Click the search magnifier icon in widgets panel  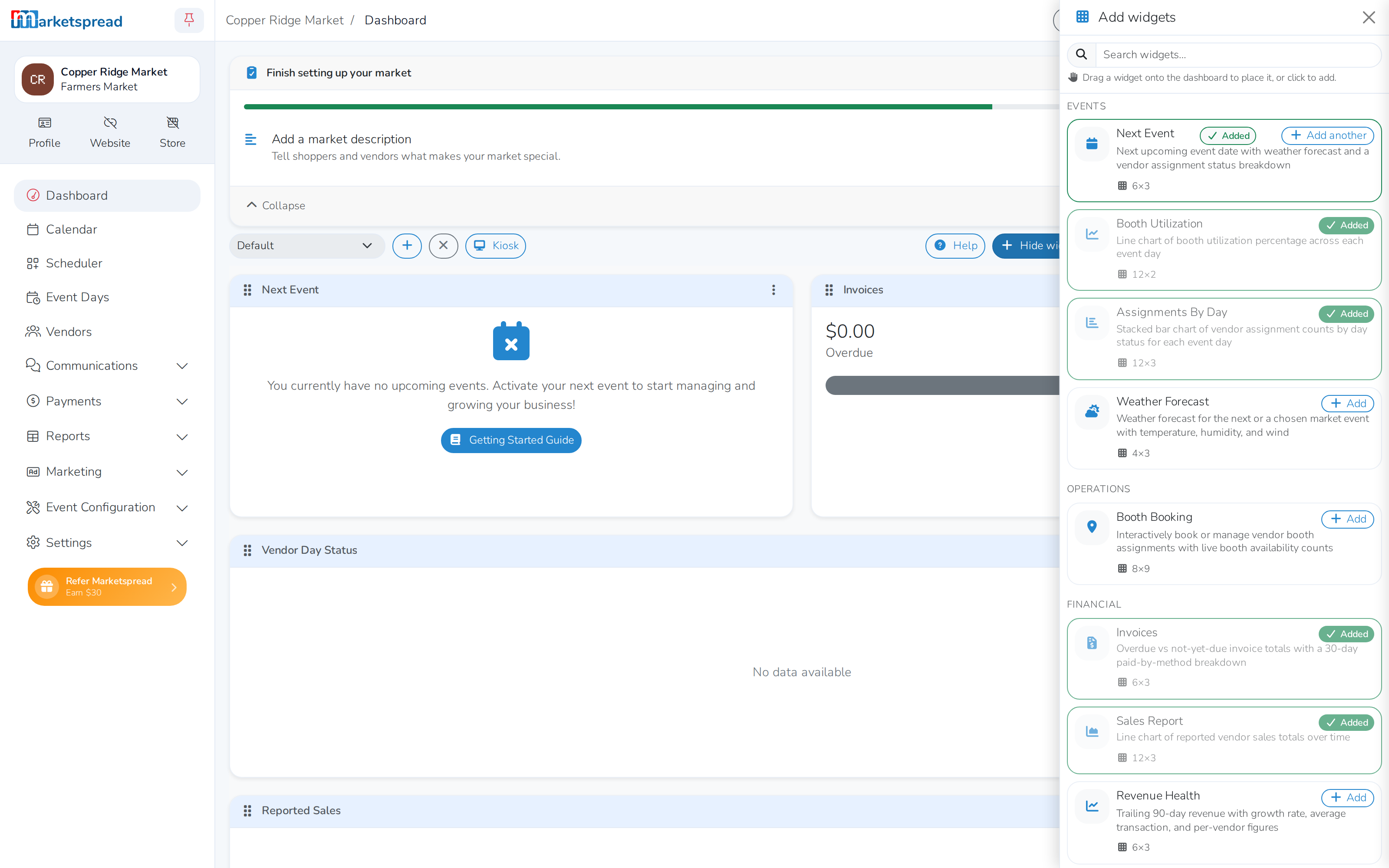[x=1081, y=55]
